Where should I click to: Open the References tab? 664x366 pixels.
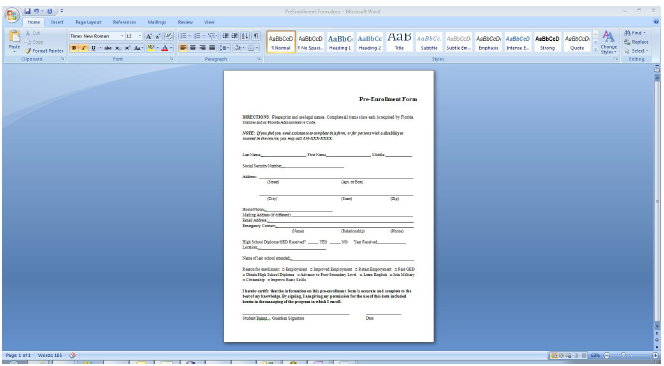click(x=124, y=22)
